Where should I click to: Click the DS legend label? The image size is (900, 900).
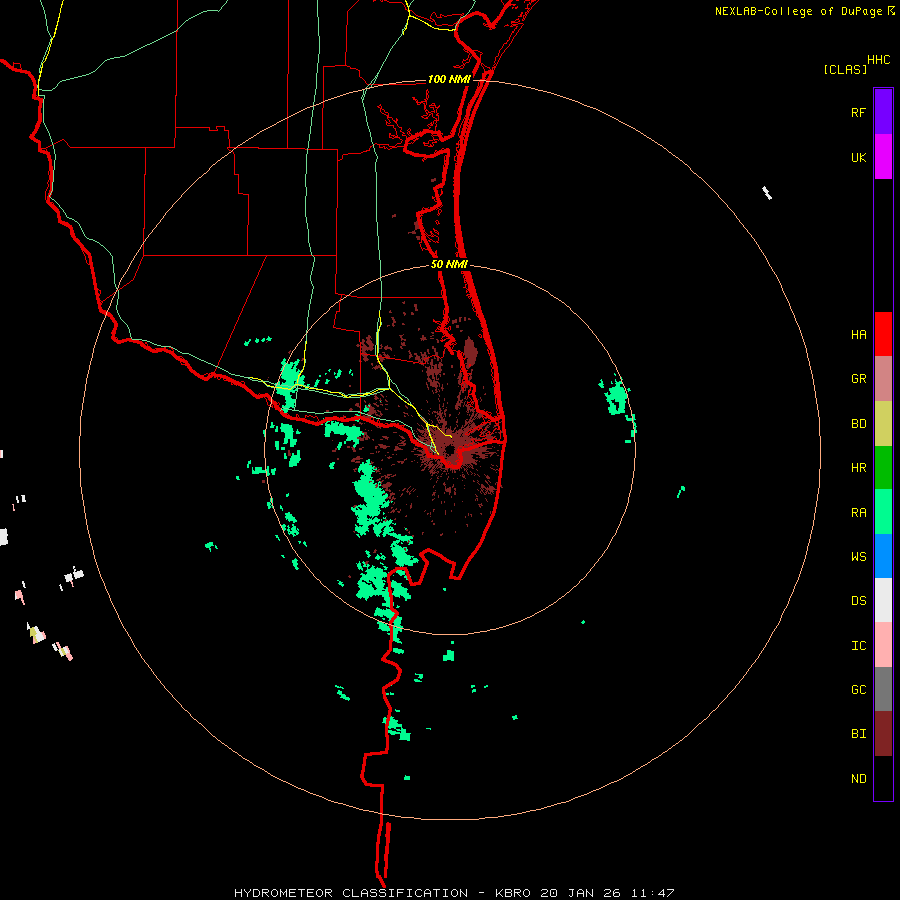tap(858, 600)
